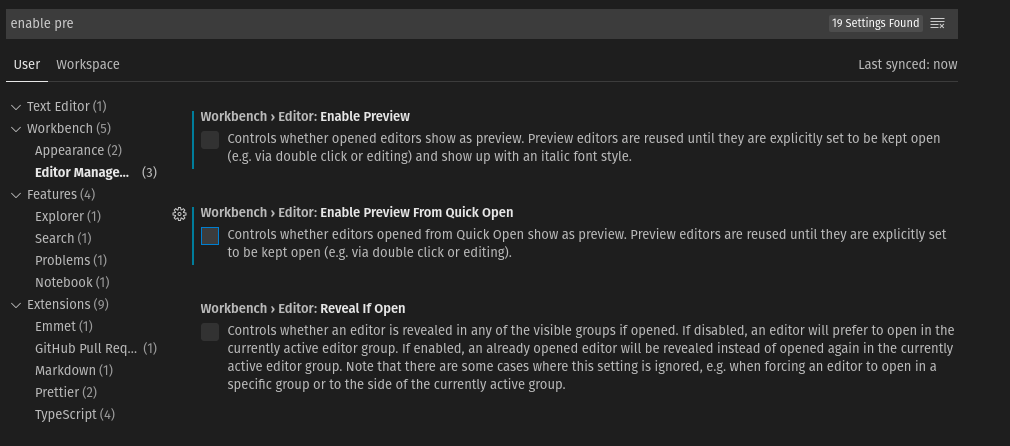This screenshot has height=446, width=1010.
Task: Open the Prettier extension settings
Action: [x=66, y=392]
